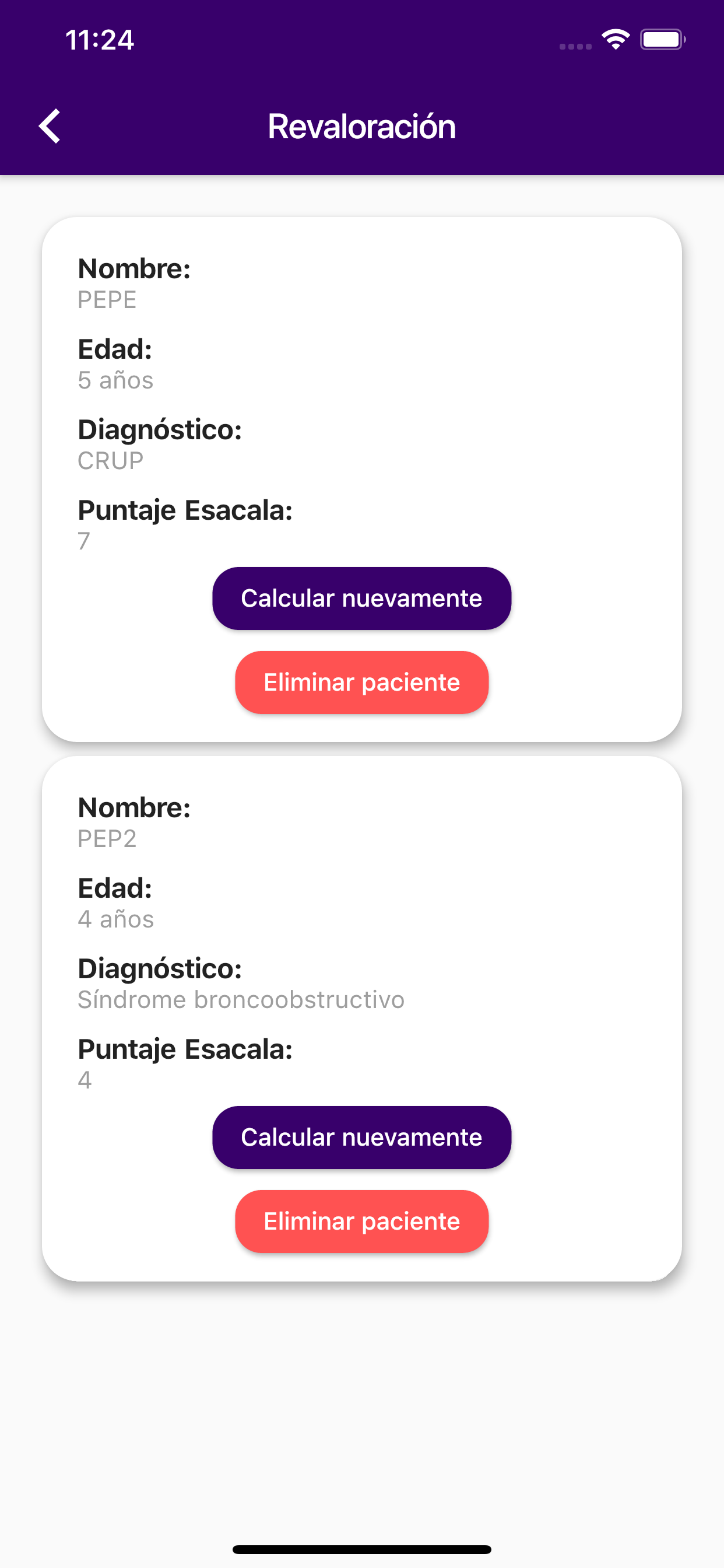This screenshot has width=724, height=1568.
Task: Tap the Puntaje Esacala label in PEP2's card
Action: coord(185,1049)
